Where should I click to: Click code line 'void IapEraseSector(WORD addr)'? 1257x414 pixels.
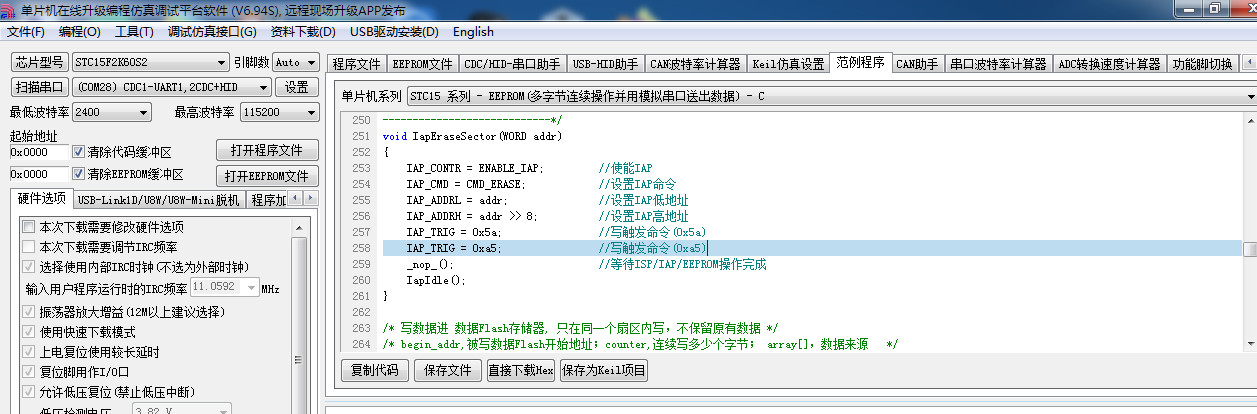tap(472, 135)
